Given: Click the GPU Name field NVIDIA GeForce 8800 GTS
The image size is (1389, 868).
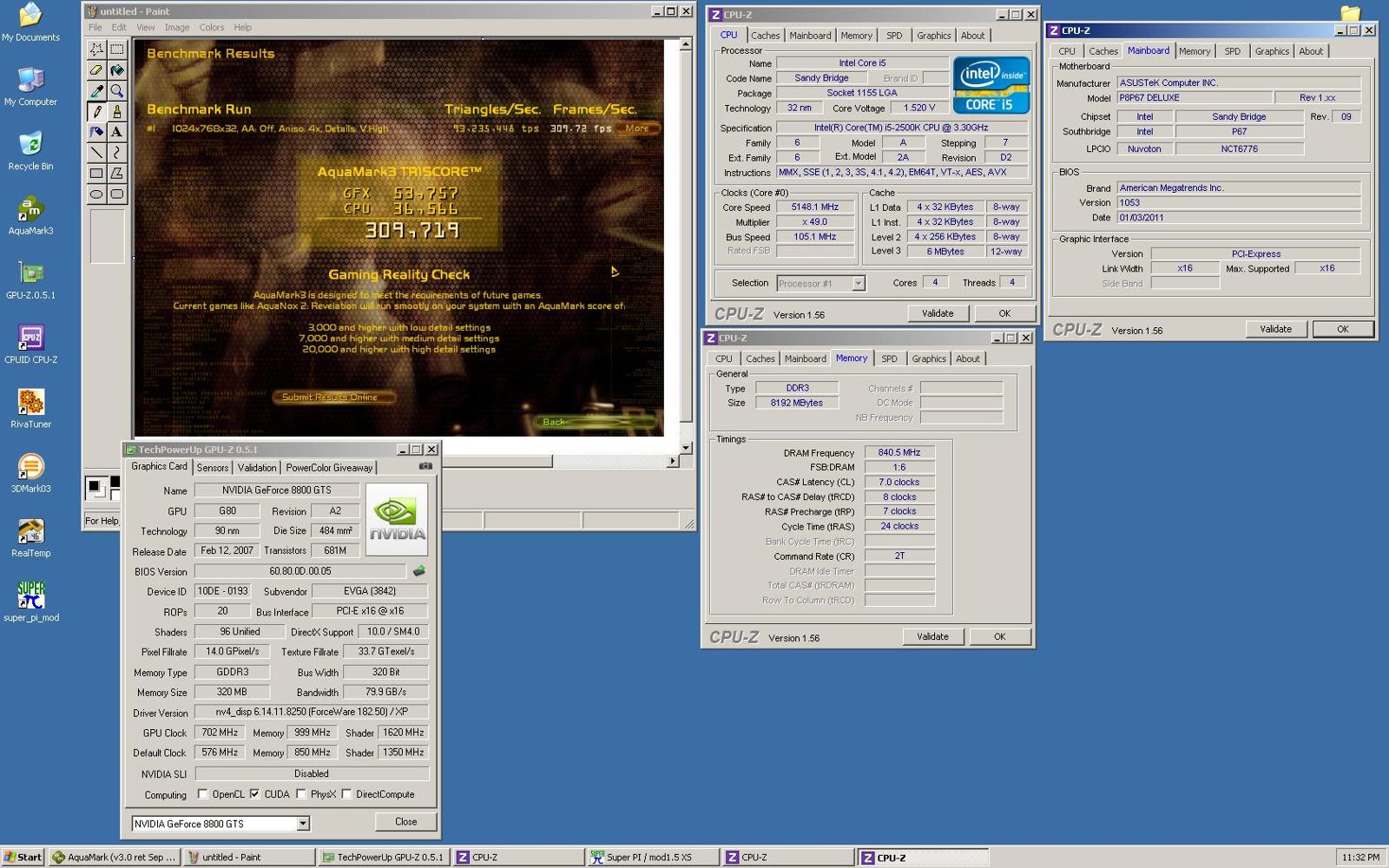Looking at the screenshot, I should click(x=276, y=490).
